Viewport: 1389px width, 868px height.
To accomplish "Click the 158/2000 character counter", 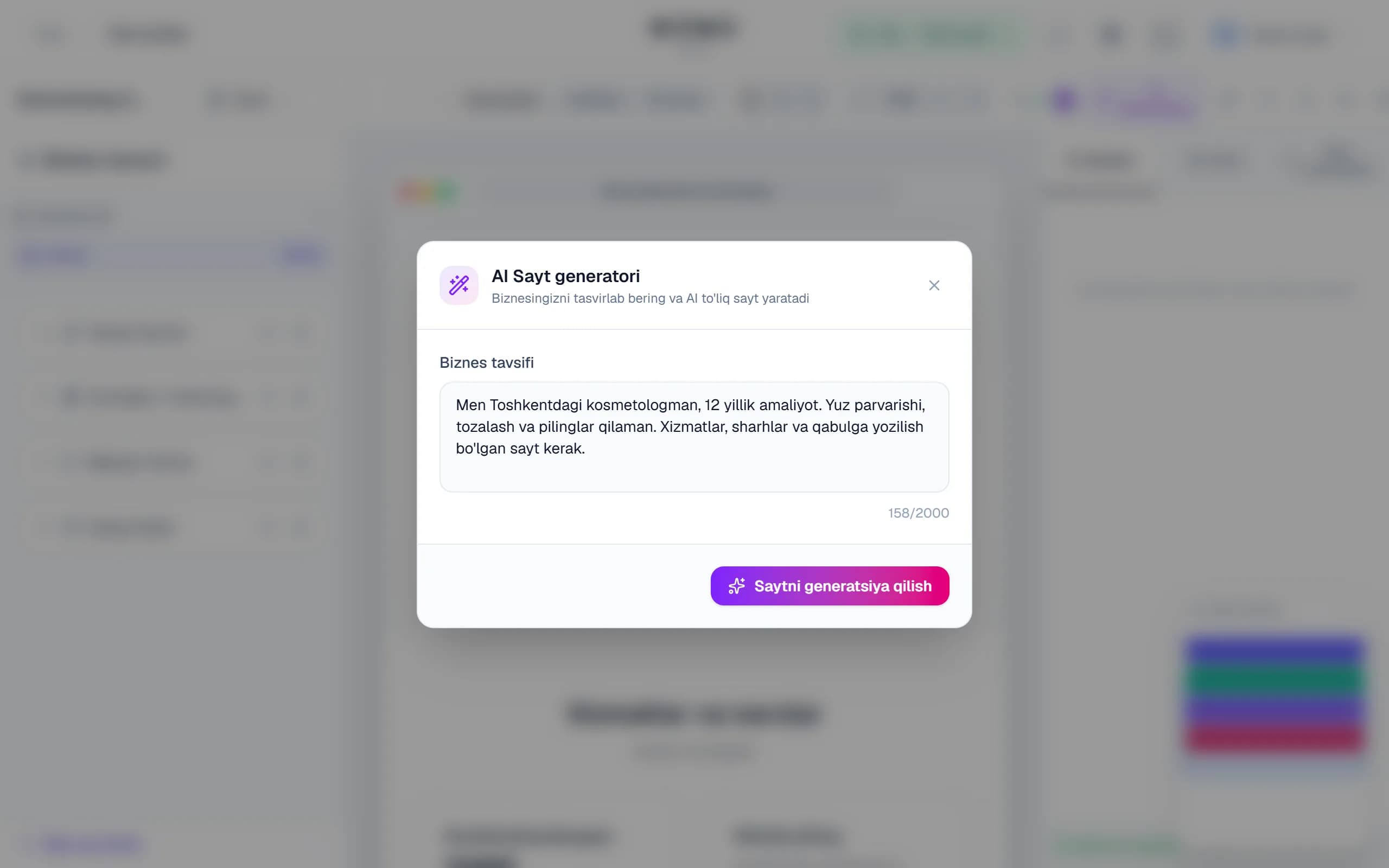I will coord(918,513).
